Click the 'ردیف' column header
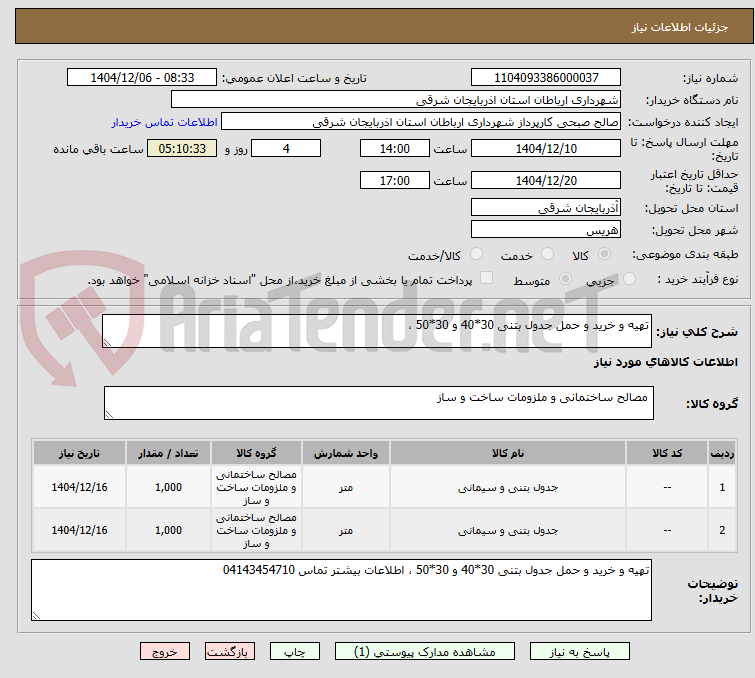 (722, 453)
